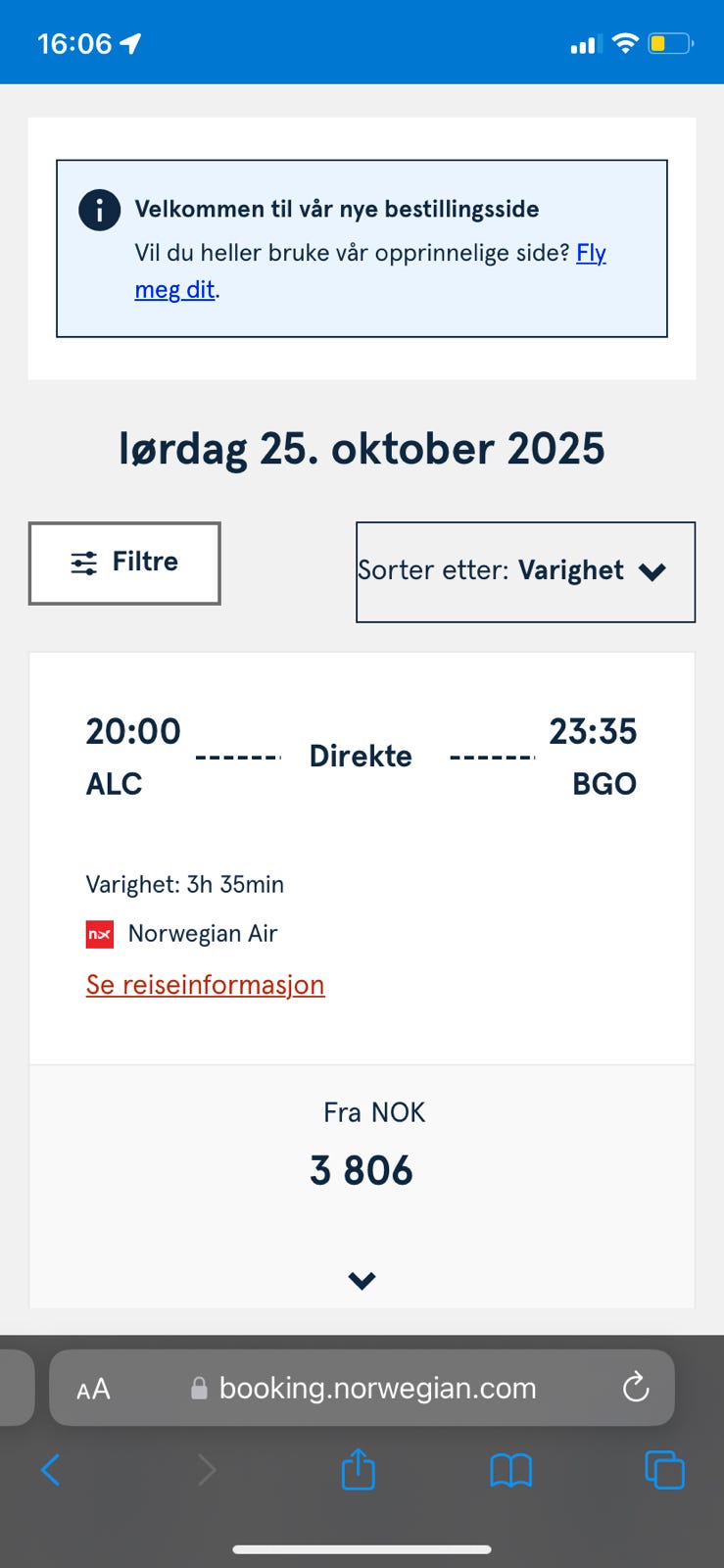
Task: Tap the 23:35 BGO arrival time
Action: coord(592,732)
